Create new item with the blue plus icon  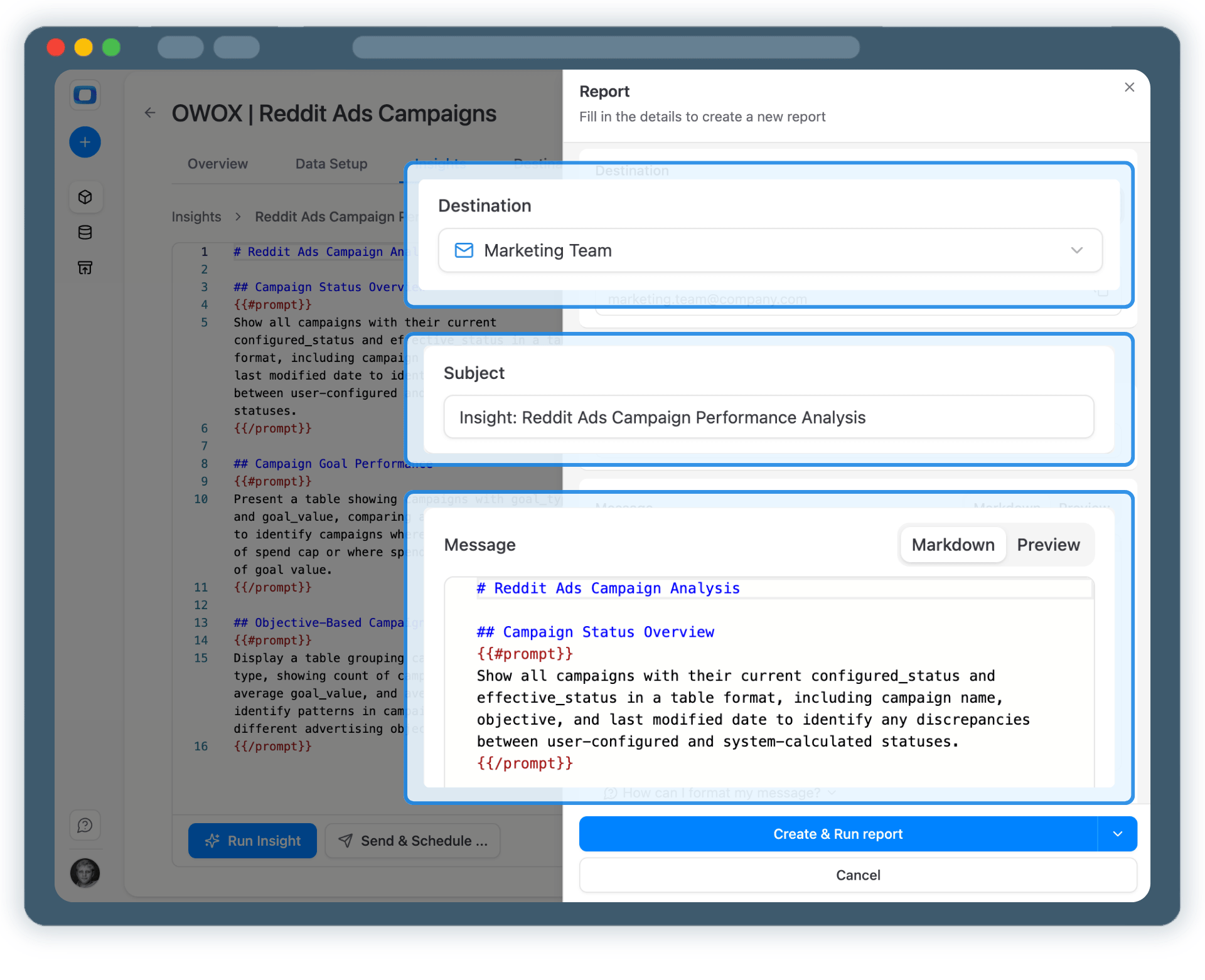[x=85, y=142]
